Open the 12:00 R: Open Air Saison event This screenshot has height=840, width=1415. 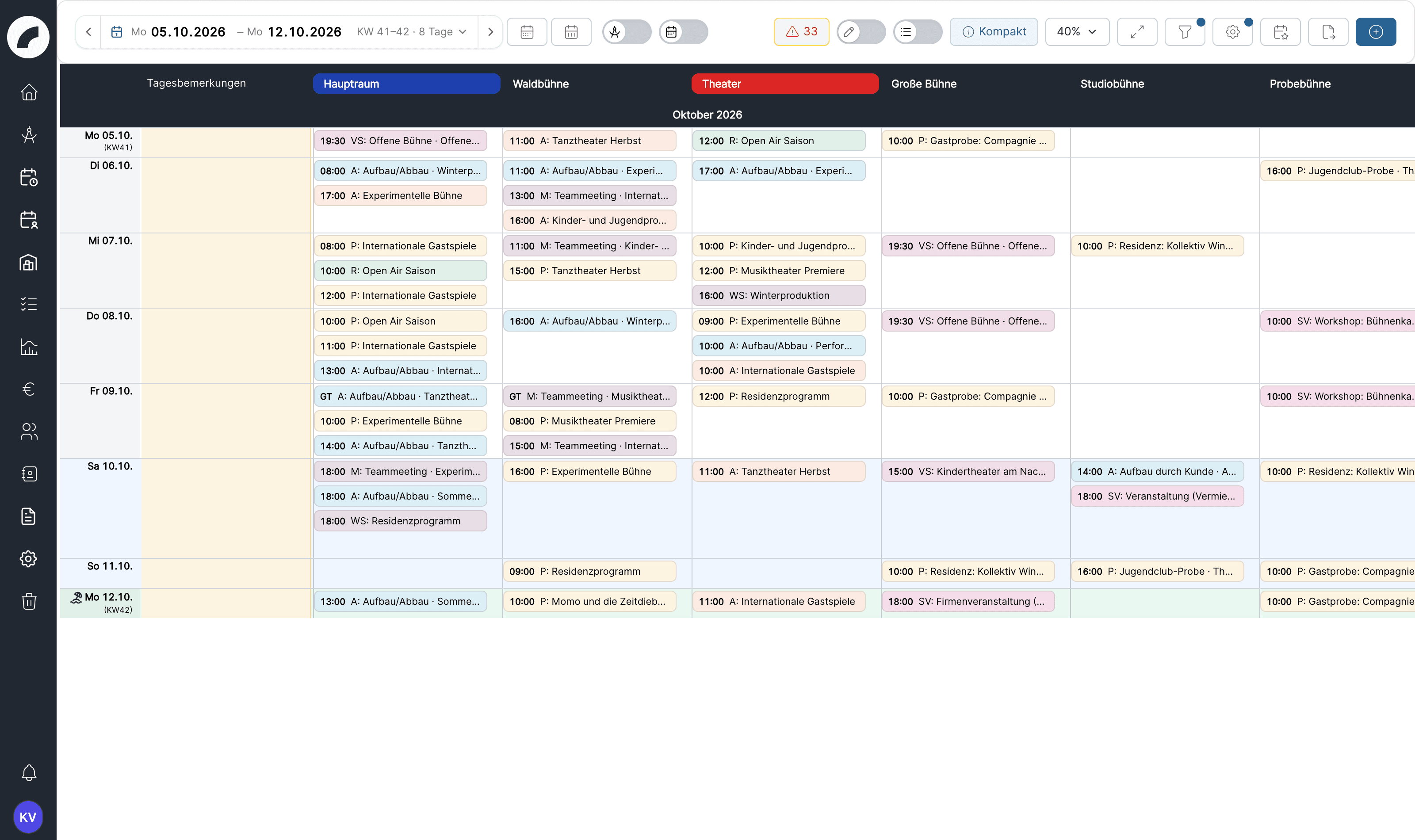click(x=778, y=141)
